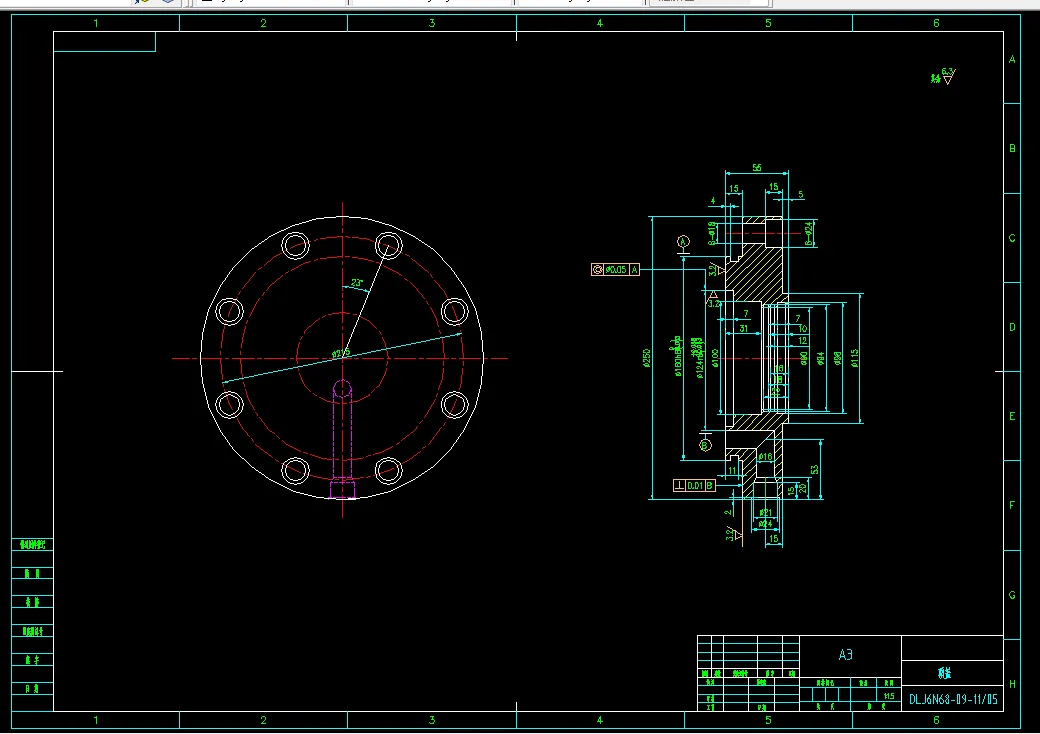Image resolution: width=1040 pixels, height=734 pixels.
Task: Pick the 4 dimension with arrows
Action: pyautogui.click(x=713, y=201)
